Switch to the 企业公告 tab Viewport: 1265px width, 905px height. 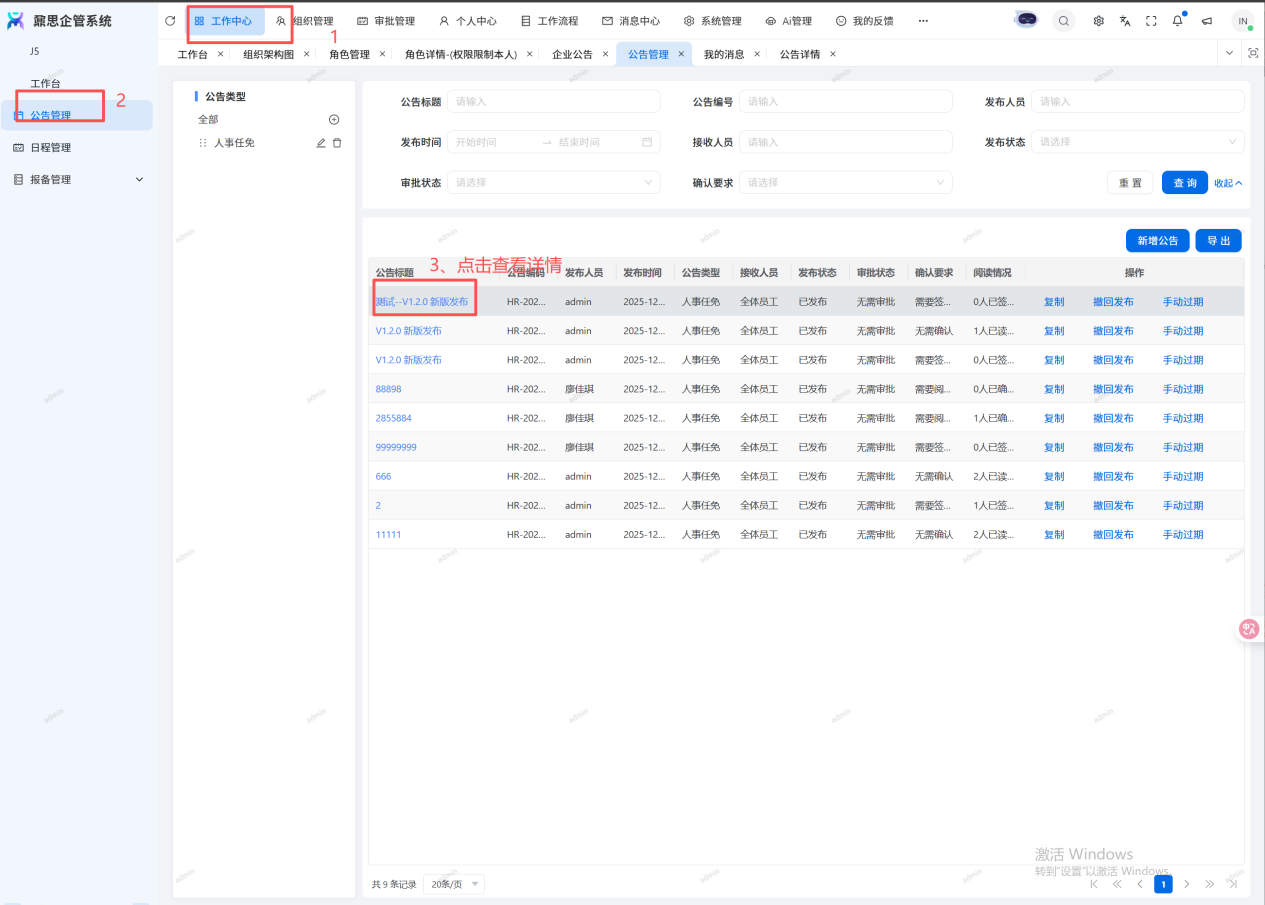pyautogui.click(x=572, y=54)
